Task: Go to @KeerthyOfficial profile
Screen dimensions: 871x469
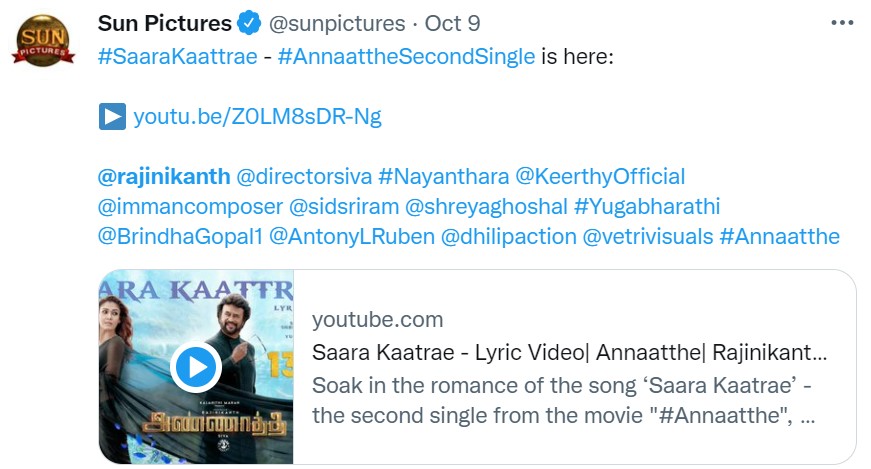Action: pos(600,177)
